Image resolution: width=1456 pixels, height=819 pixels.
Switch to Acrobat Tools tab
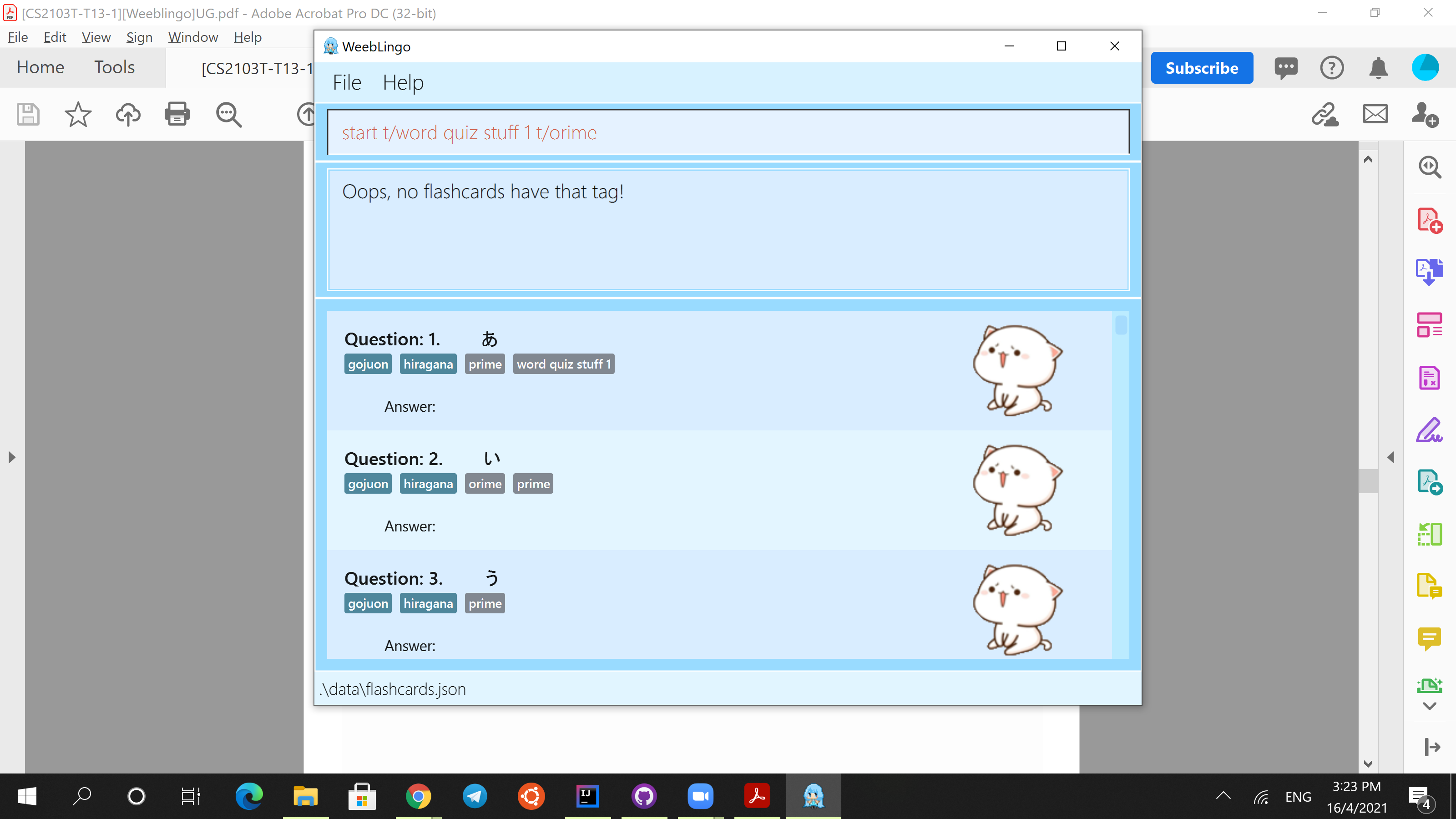pyautogui.click(x=114, y=67)
